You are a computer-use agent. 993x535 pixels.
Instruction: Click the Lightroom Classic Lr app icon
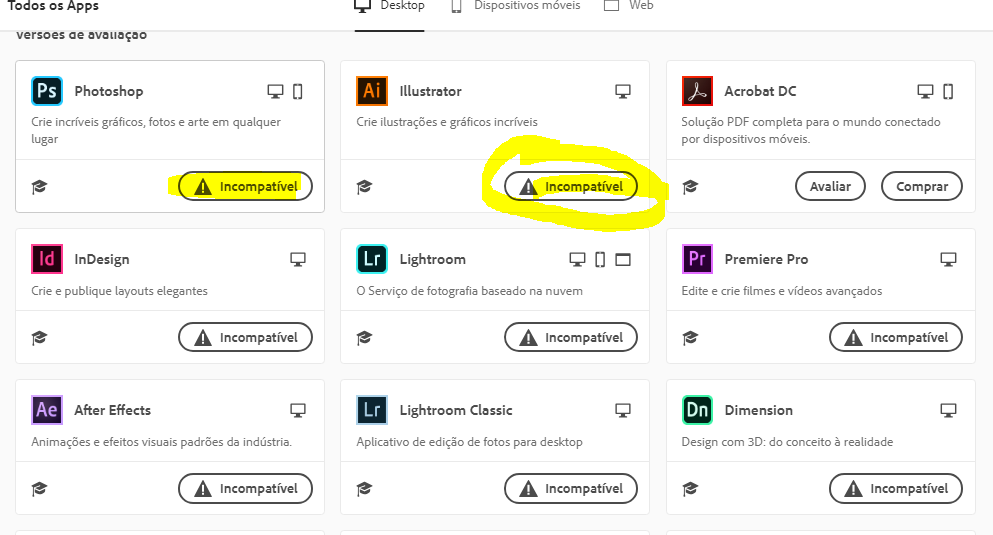click(x=372, y=410)
